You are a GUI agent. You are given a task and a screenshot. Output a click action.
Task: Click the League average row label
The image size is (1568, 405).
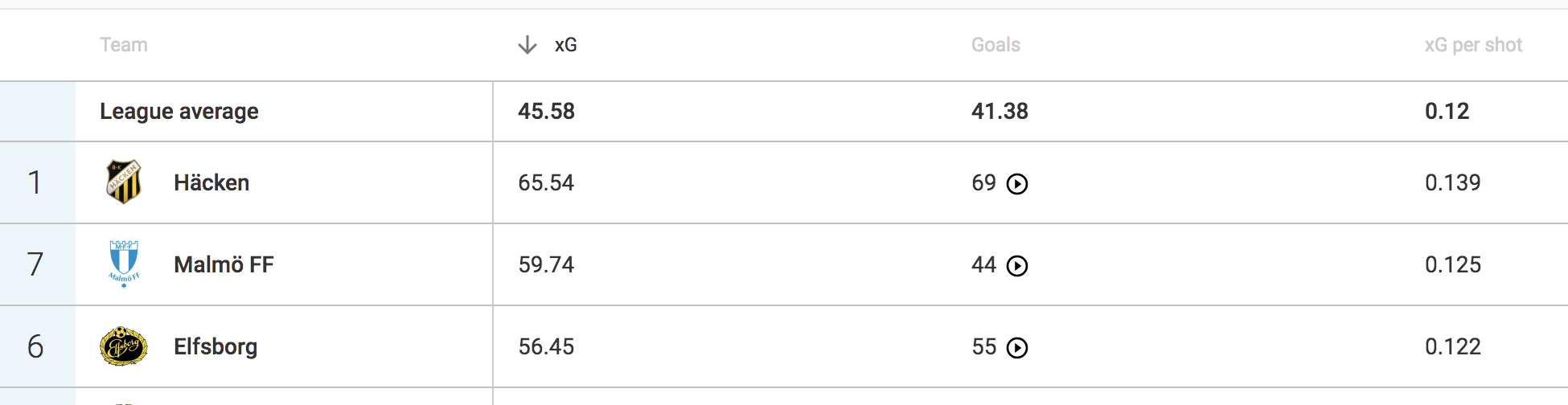pyautogui.click(x=179, y=111)
